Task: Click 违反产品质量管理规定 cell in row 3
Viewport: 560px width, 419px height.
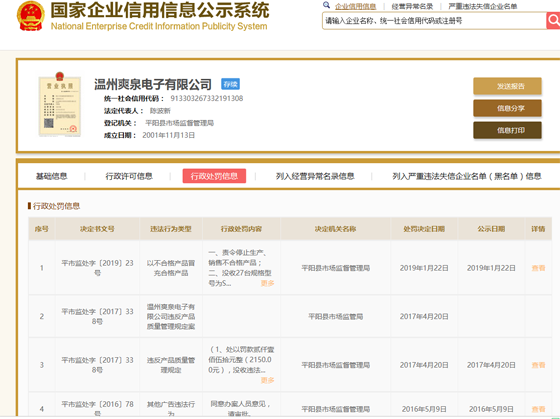Action: click(x=171, y=365)
